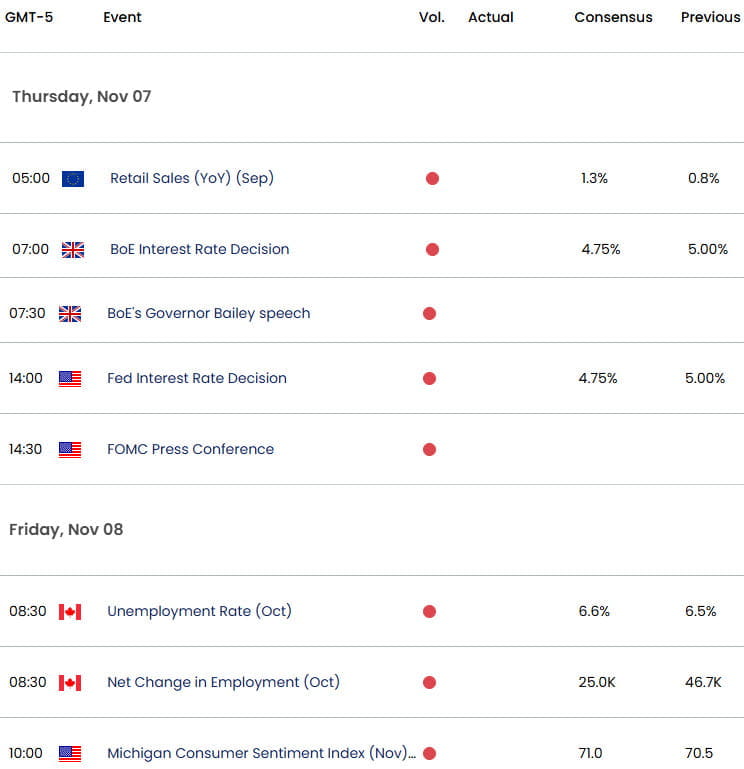This screenshot has width=744, height=769.
Task: Click the EU flag beside Retail Sales
Action: [73, 179]
